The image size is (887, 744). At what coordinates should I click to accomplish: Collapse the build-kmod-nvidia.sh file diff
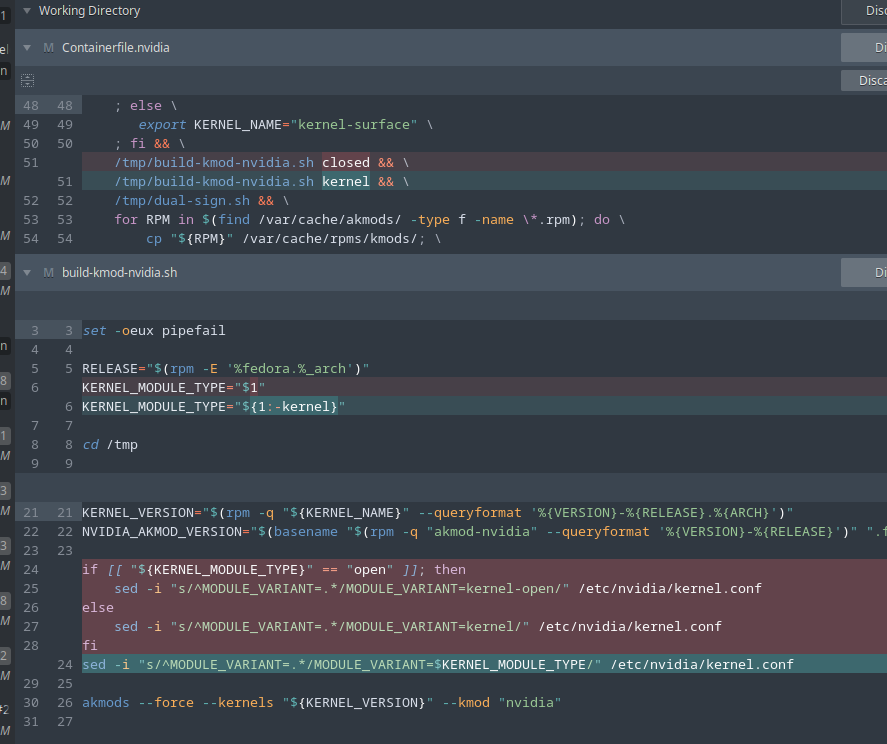point(26,272)
